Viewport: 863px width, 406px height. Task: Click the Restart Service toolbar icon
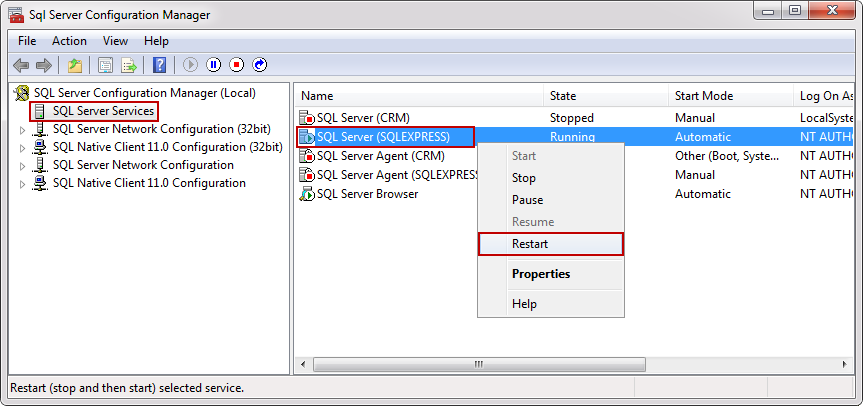[x=260, y=65]
